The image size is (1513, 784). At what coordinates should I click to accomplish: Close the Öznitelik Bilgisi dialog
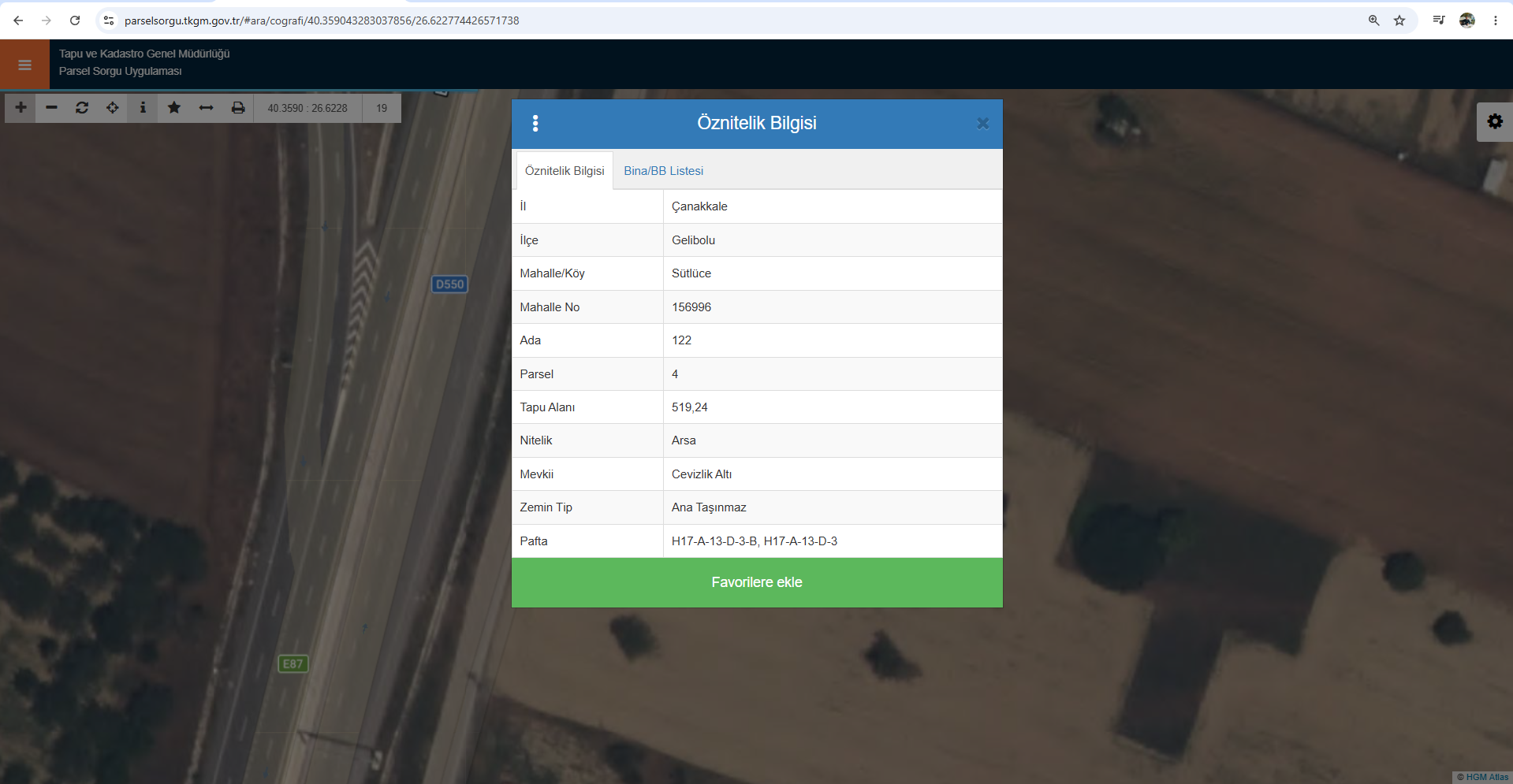(982, 123)
